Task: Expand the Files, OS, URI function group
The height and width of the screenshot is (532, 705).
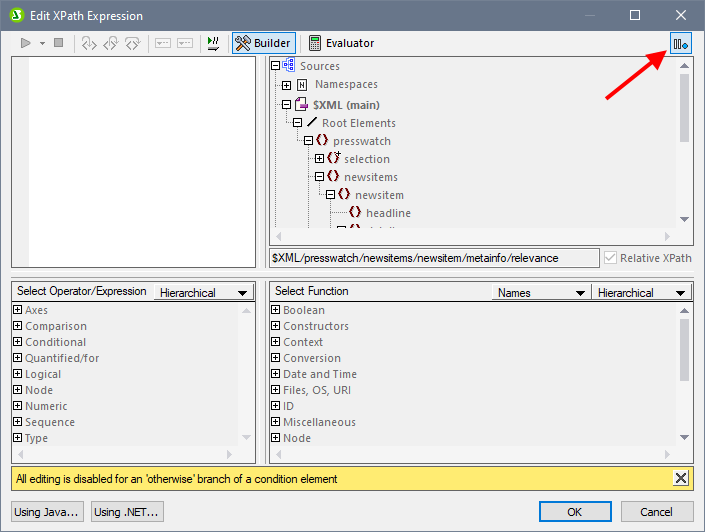Action: tap(276, 389)
